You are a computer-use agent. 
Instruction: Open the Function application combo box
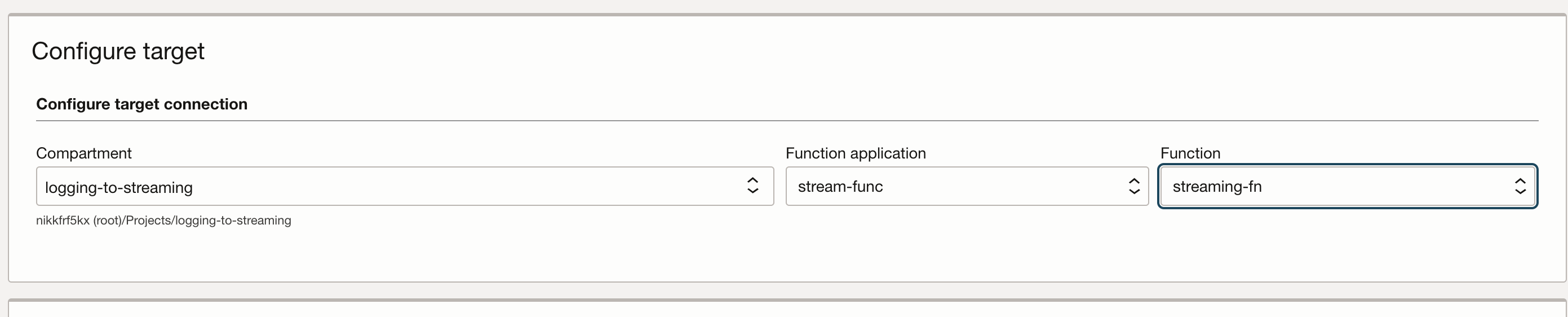(966, 186)
